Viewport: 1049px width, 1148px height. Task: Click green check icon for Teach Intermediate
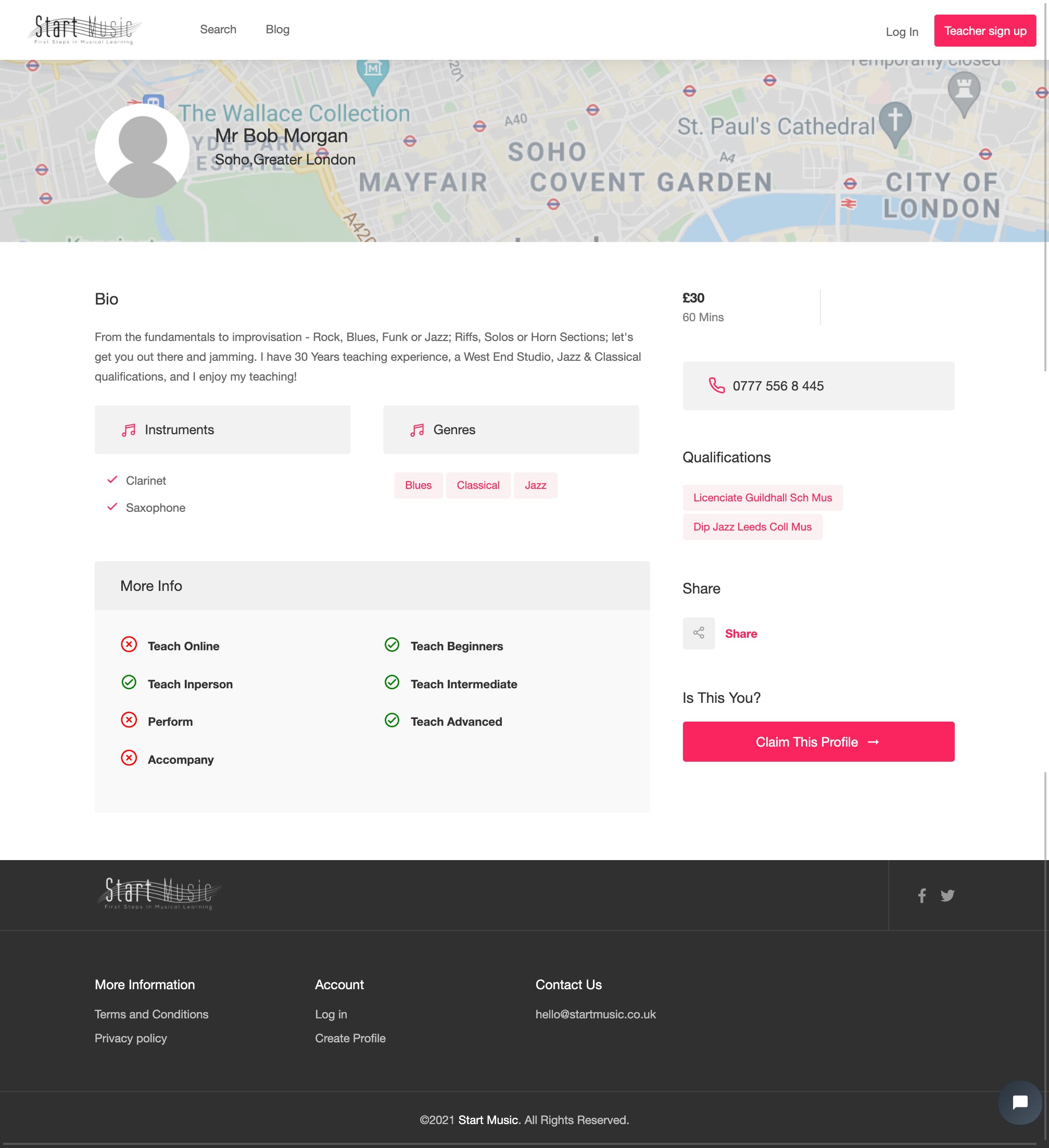coord(392,682)
